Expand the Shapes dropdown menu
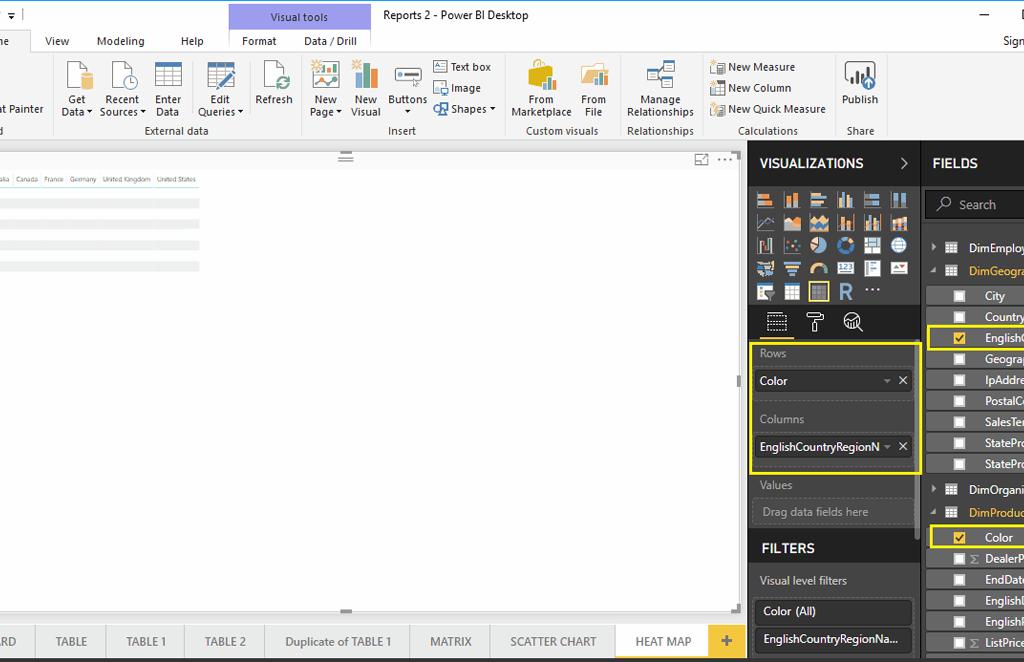The width and height of the screenshot is (1024, 662). click(466, 109)
